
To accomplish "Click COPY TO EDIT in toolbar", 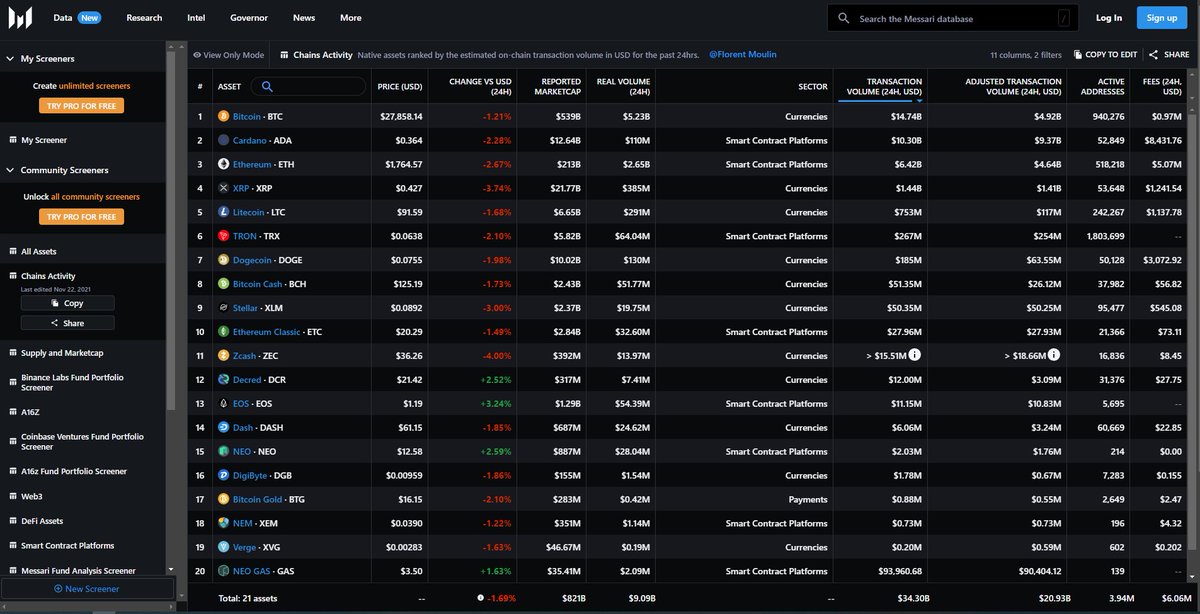I will coord(1105,55).
